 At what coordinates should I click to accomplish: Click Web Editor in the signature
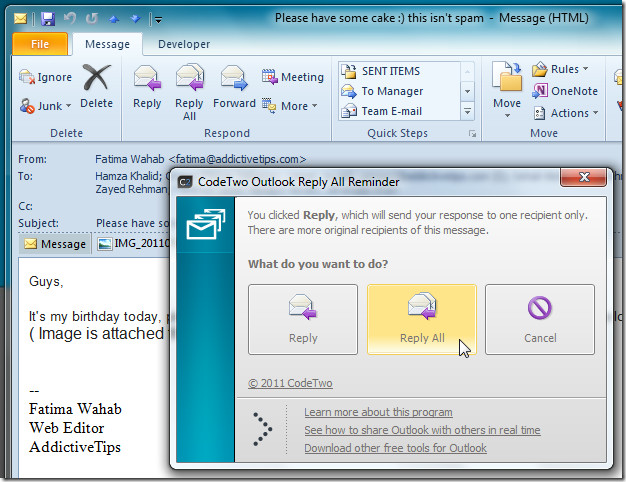click(x=67, y=428)
